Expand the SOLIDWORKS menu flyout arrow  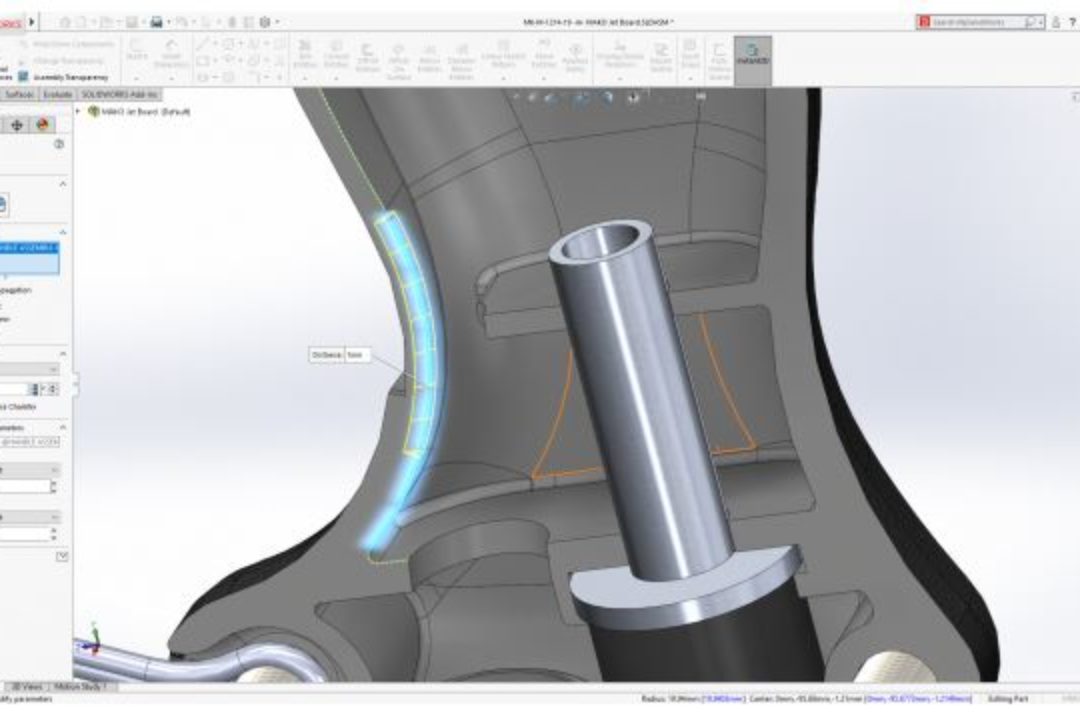pyautogui.click(x=32, y=22)
